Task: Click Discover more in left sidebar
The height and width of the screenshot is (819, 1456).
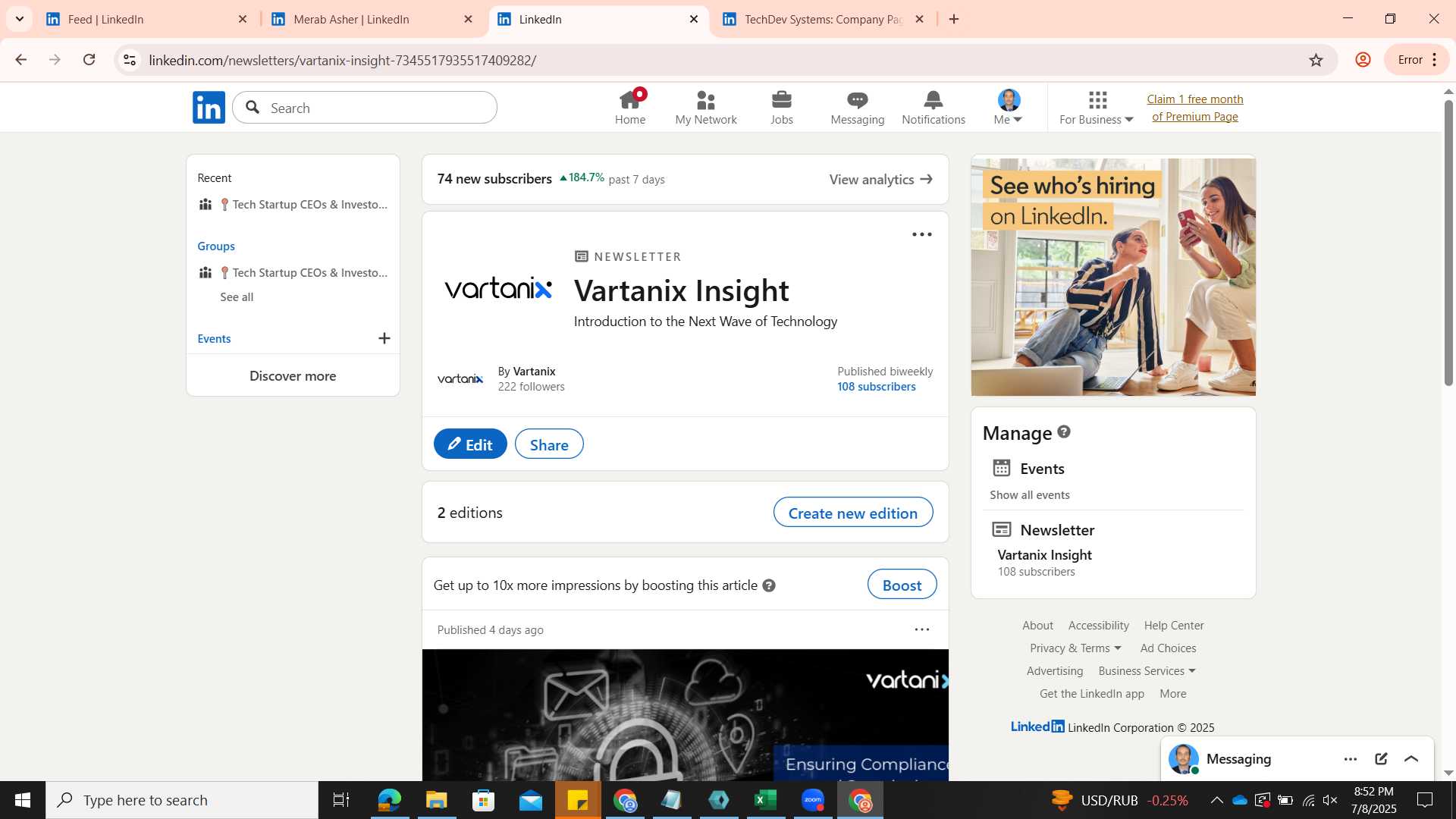Action: (x=293, y=376)
